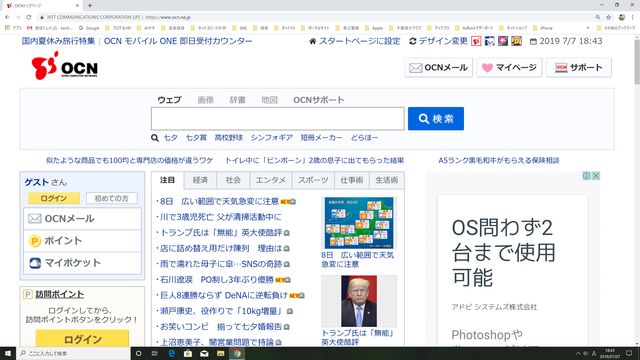Open OCNメール in sidebar
This screenshot has width=640, height=360.
[82, 219]
